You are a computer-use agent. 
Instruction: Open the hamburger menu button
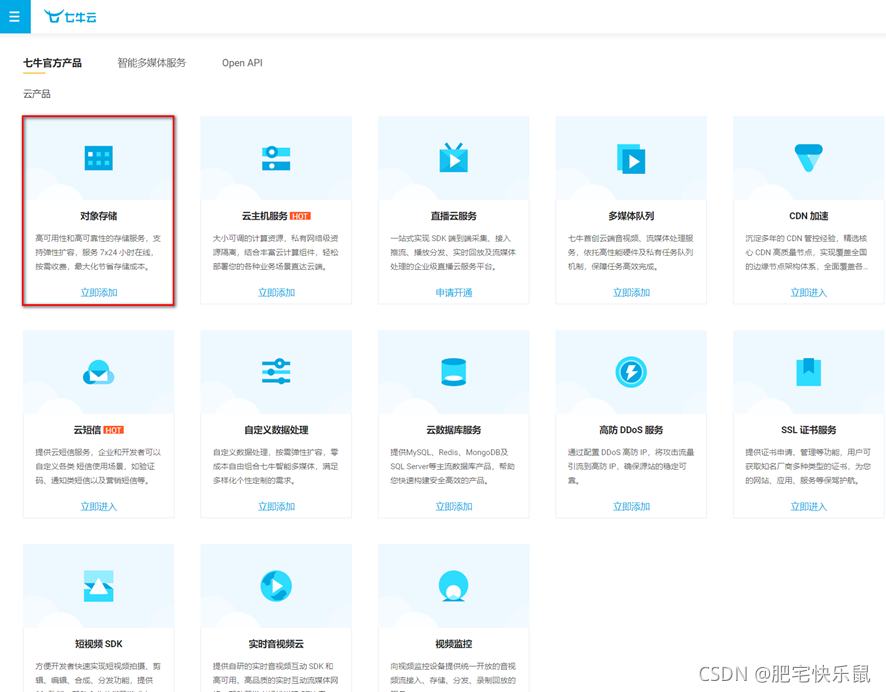click(15, 16)
